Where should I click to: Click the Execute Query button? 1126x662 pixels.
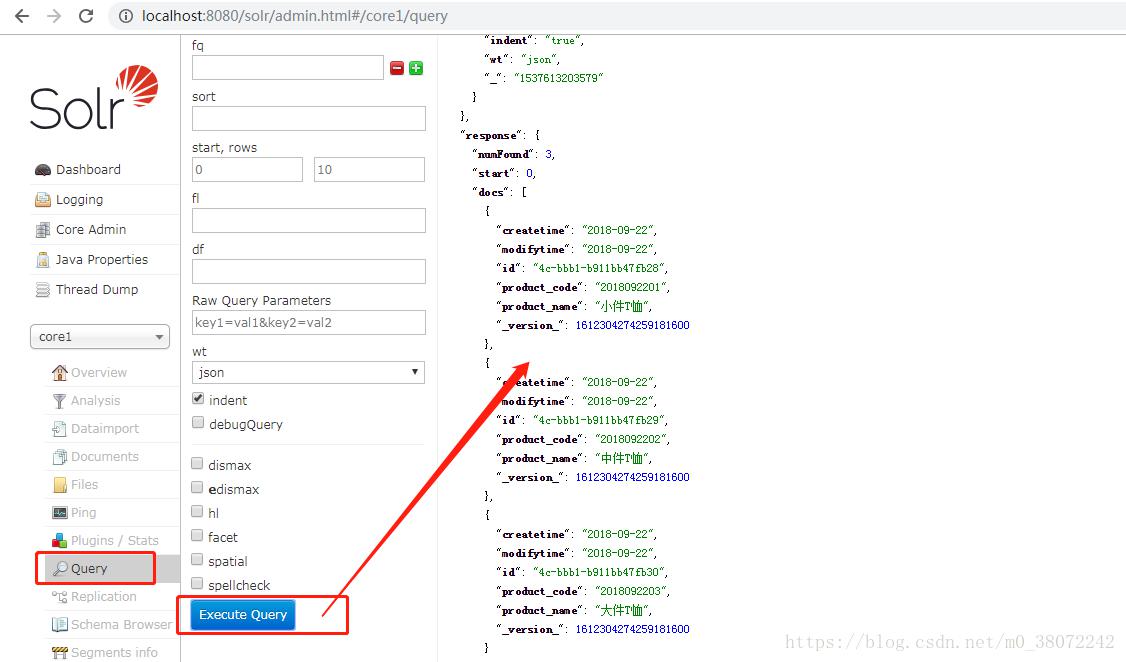pos(243,614)
